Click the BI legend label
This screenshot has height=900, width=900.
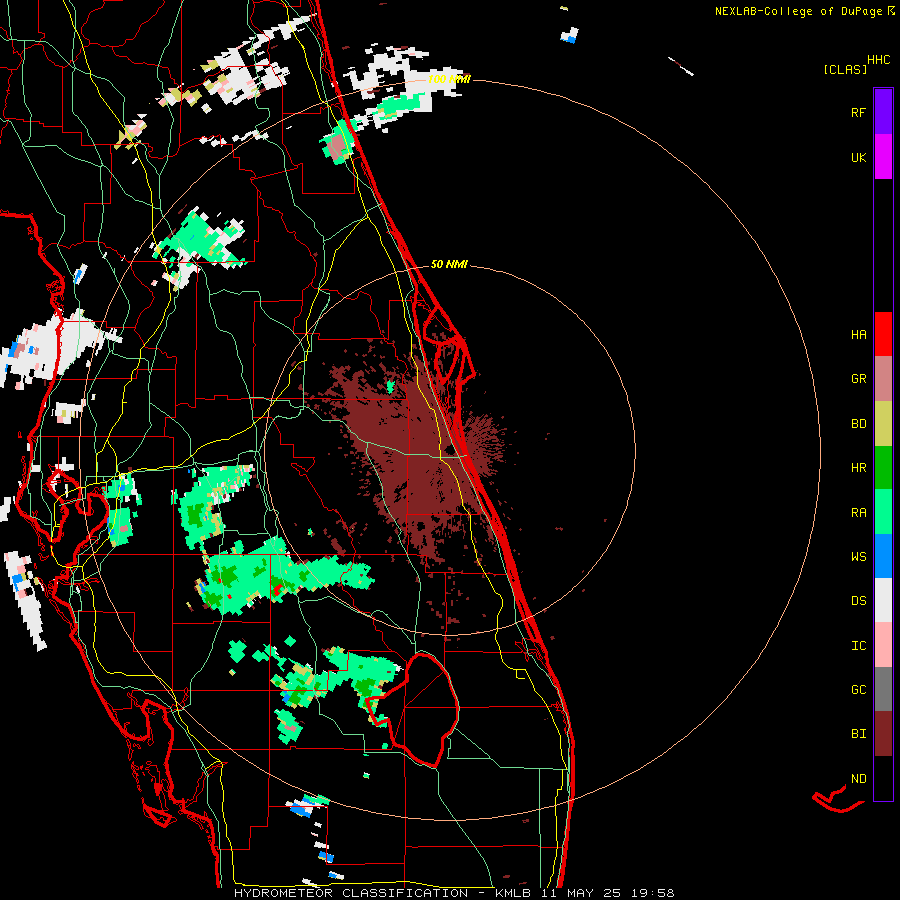tap(858, 734)
